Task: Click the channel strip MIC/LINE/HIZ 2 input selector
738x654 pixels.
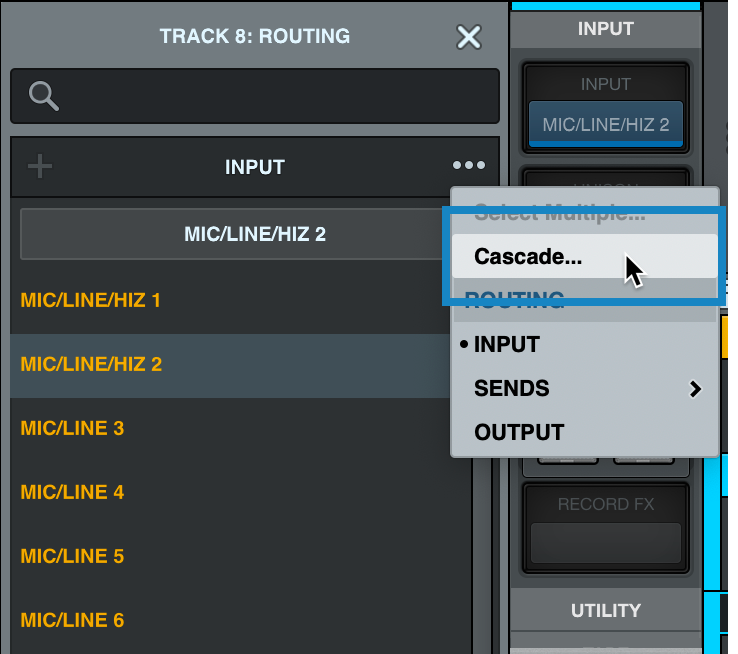Action: pos(606,124)
